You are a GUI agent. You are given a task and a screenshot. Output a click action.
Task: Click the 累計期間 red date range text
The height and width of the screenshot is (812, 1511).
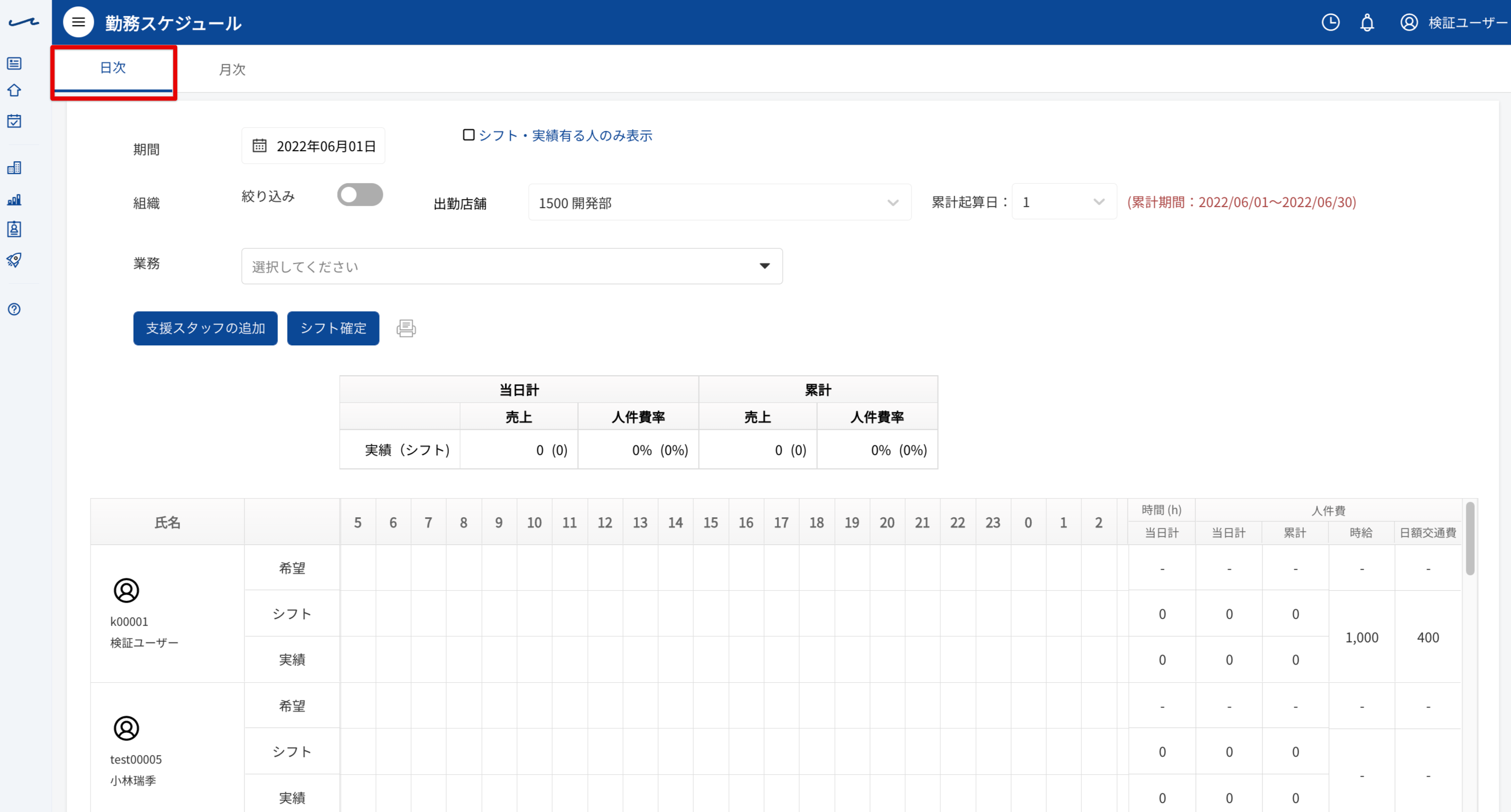1242,202
